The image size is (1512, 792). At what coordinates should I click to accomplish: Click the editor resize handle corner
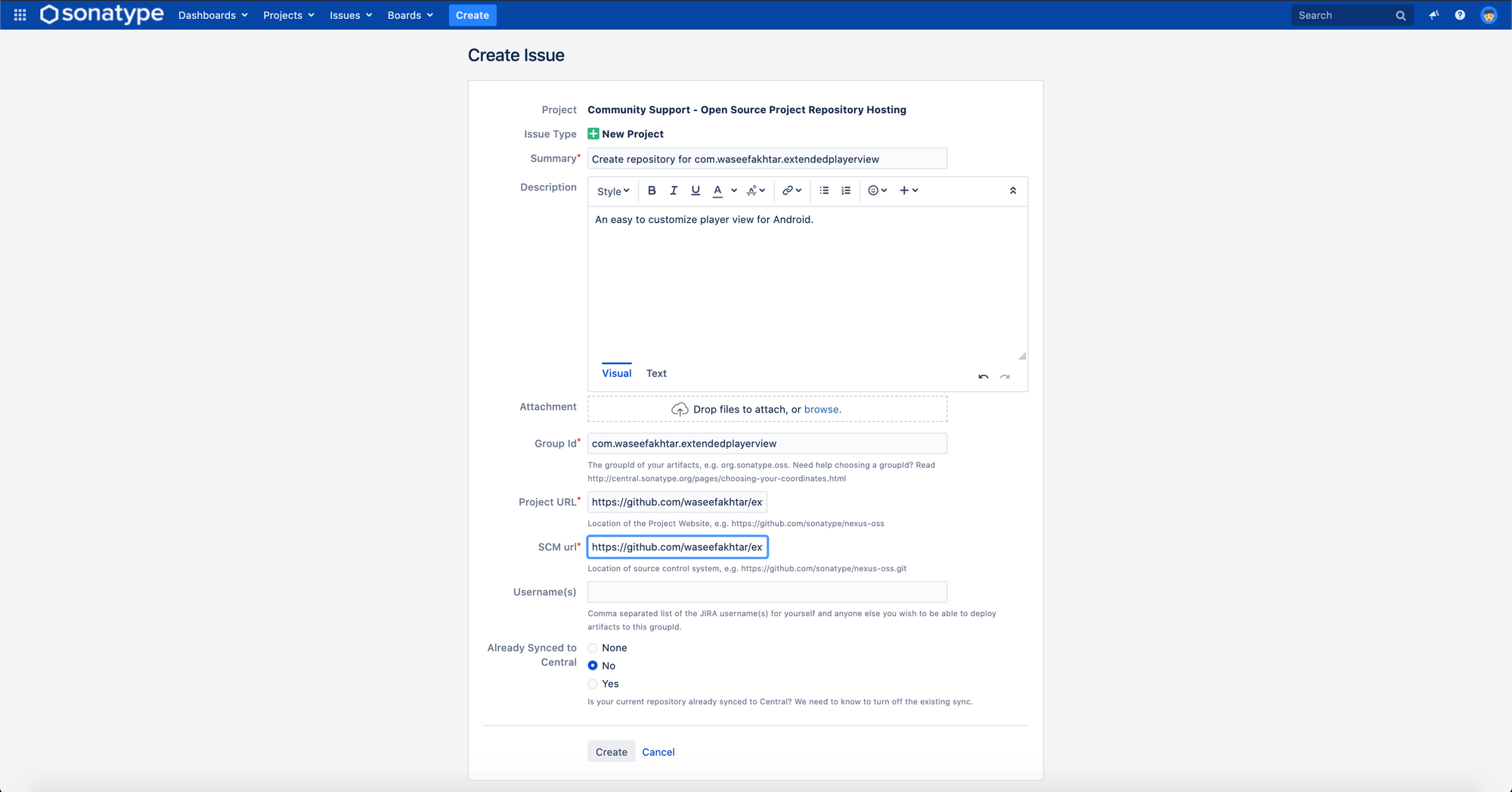click(1022, 356)
